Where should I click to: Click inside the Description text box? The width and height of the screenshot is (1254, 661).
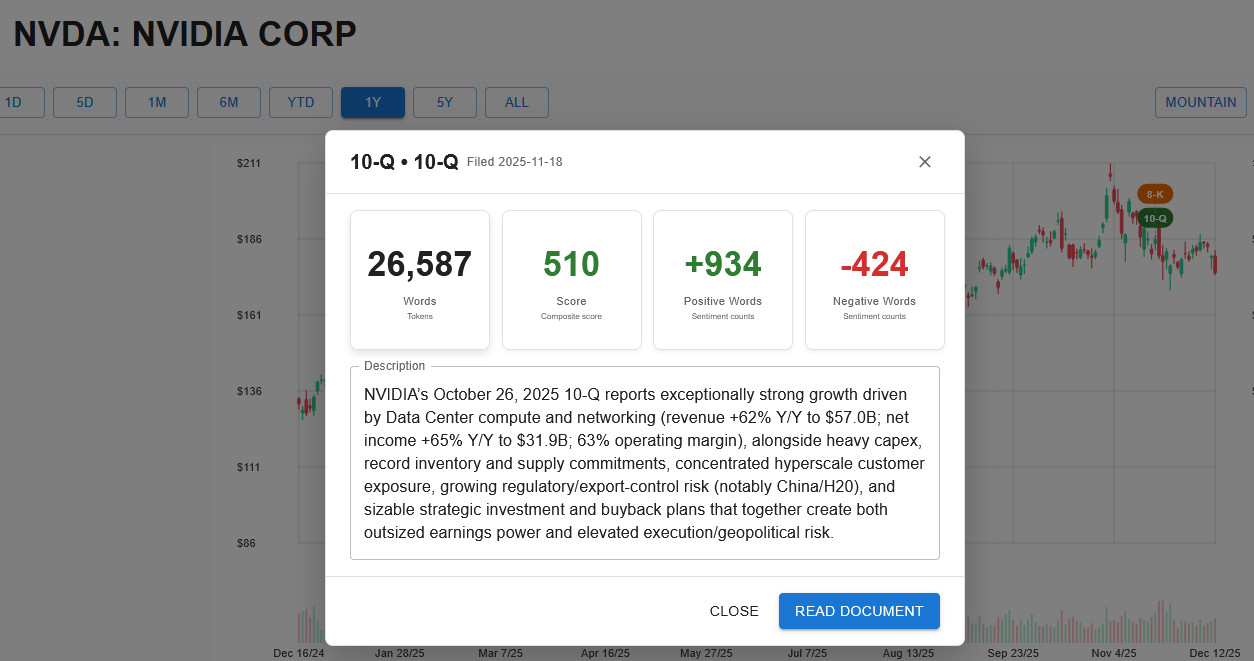(644, 463)
